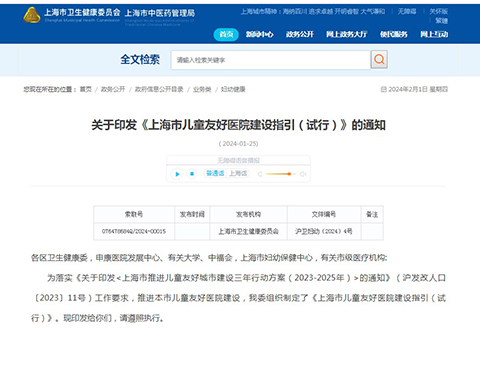The image size is (480, 371).
Task: Open the 网上政务大厅 navigation tab
Action: [x=347, y=34]
